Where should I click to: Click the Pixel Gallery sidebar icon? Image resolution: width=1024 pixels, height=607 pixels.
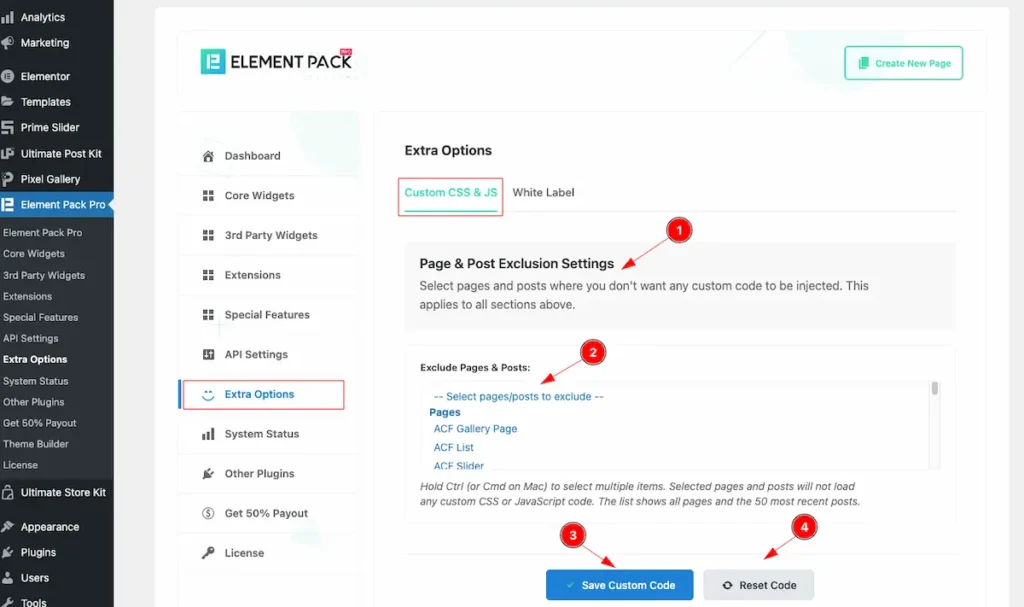(x=8, y=179)
